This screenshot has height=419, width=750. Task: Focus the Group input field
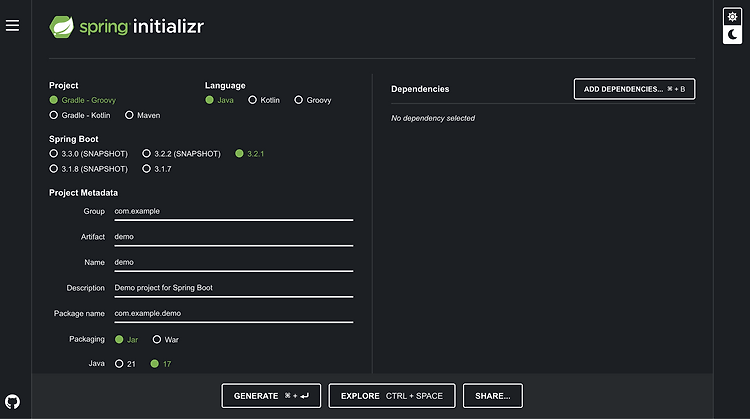click(x=233, y=211)
